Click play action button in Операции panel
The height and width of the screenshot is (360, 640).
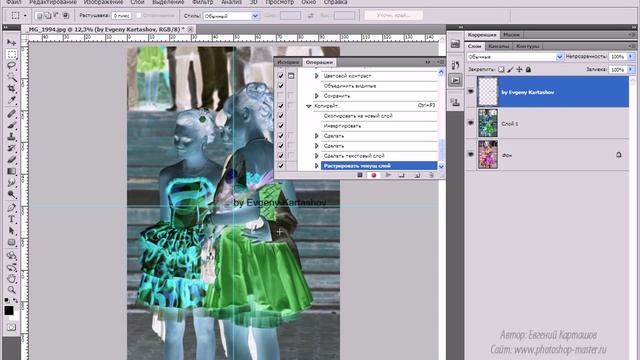(388, 175)
